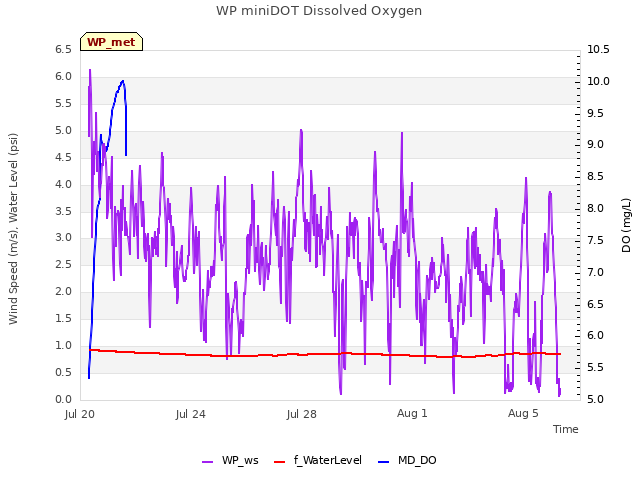Click the red water level line near Jul 28

(302, 354)
